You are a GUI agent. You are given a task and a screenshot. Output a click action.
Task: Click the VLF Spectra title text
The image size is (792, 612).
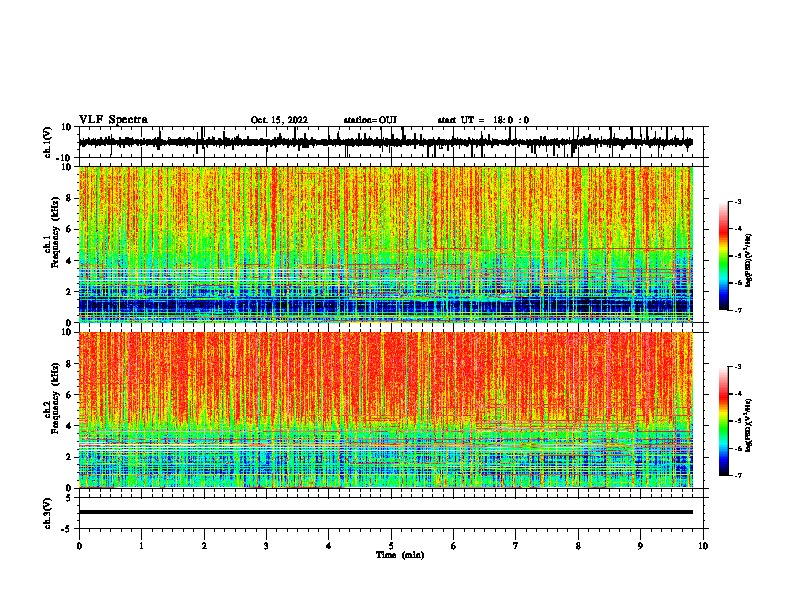(x=113, y=120)
